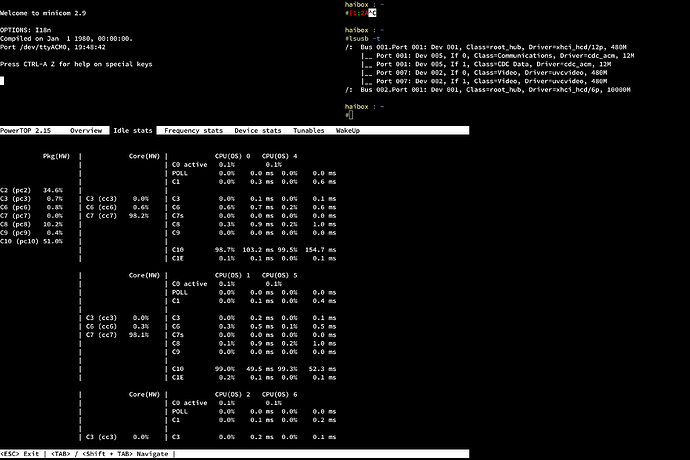The width and height of the screenshot is (690, 460).
Task: Click the PowerTOP 2.15 title label
Action: tap(26, 130)
